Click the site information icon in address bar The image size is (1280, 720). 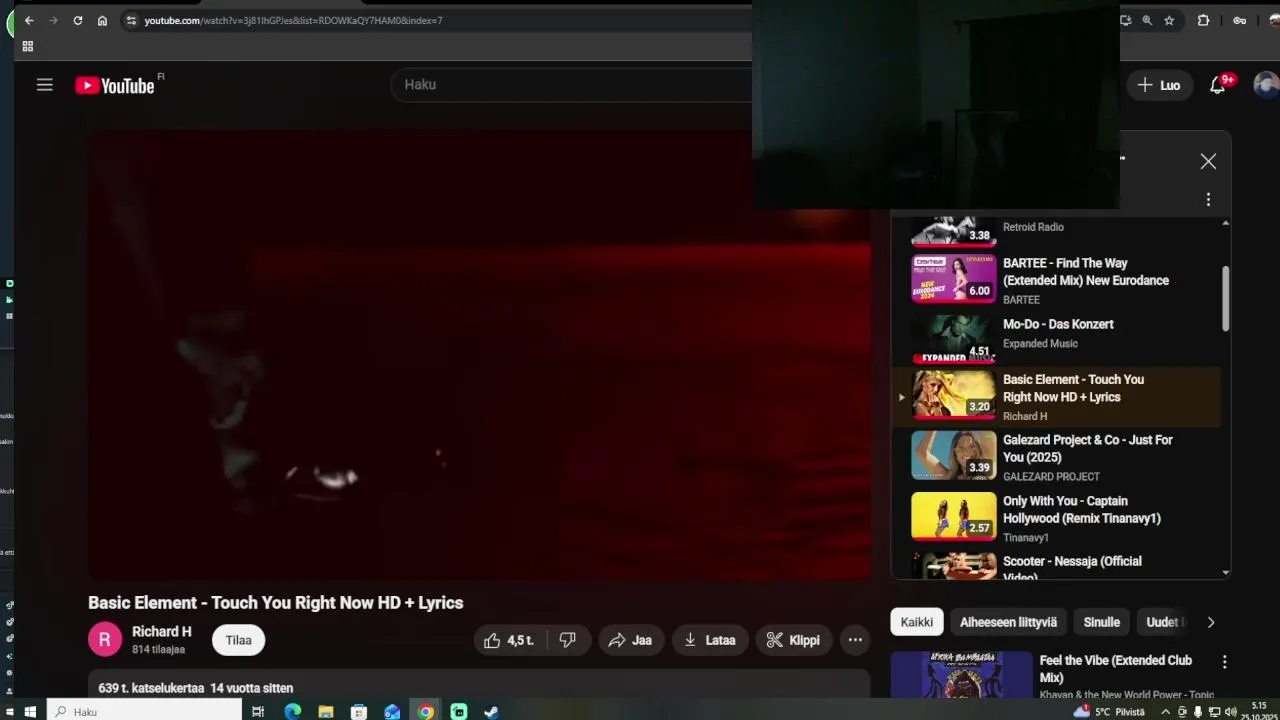[131, 20]
